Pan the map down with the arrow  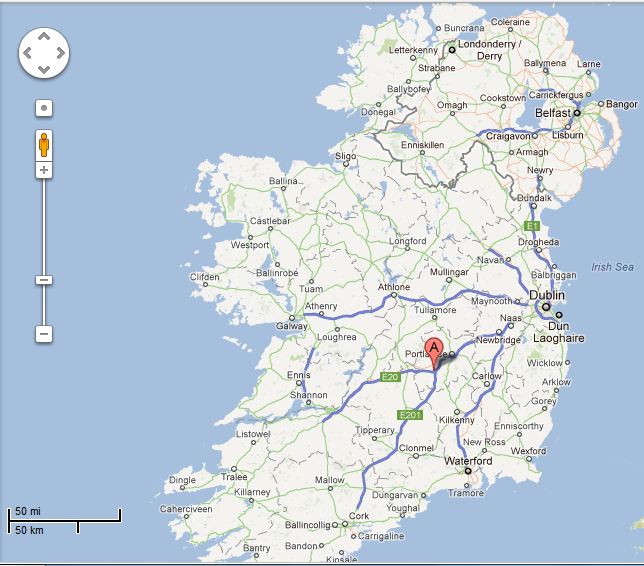[44, 69]
